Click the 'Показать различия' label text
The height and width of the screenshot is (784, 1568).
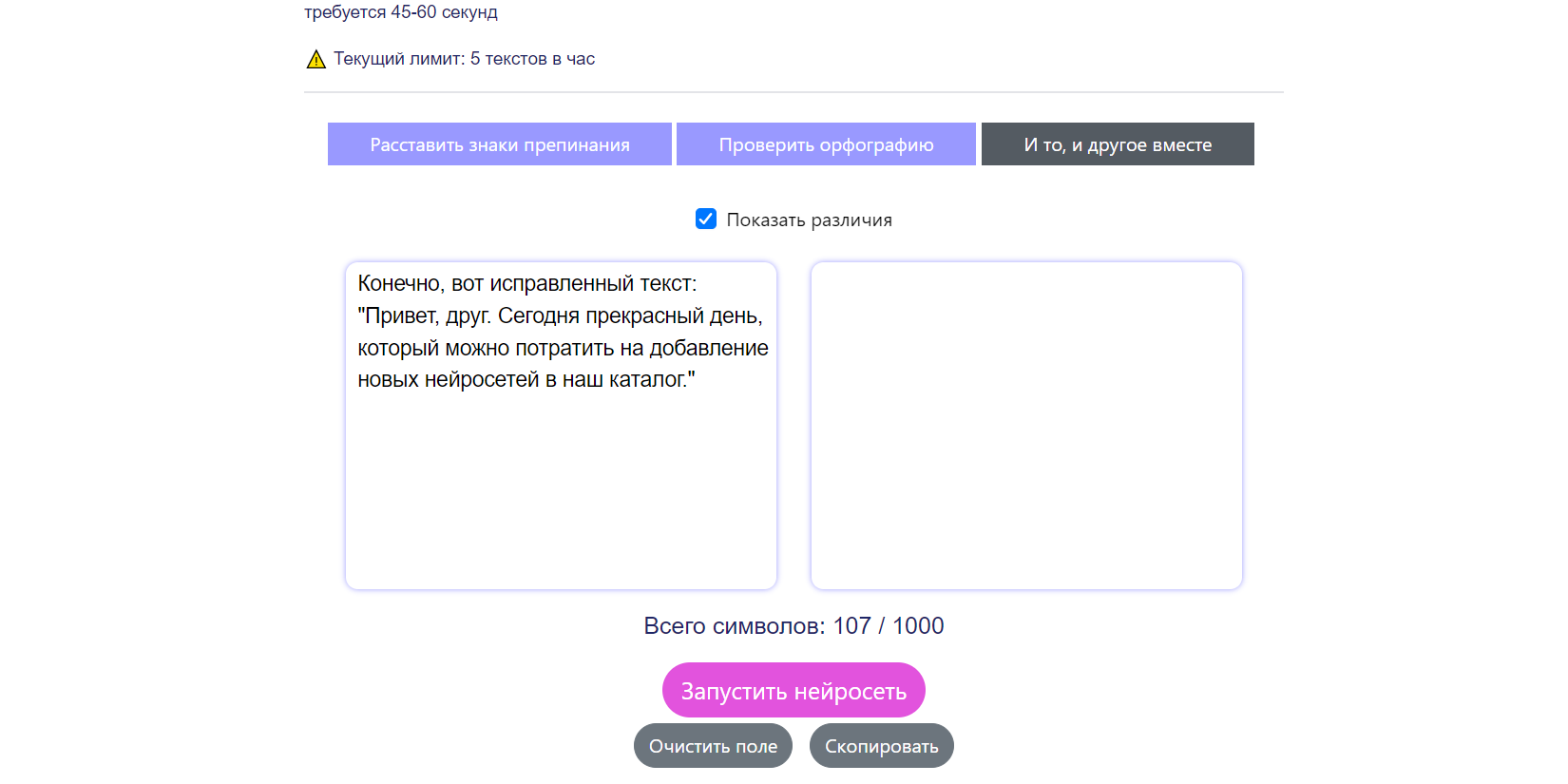[809, 220]
